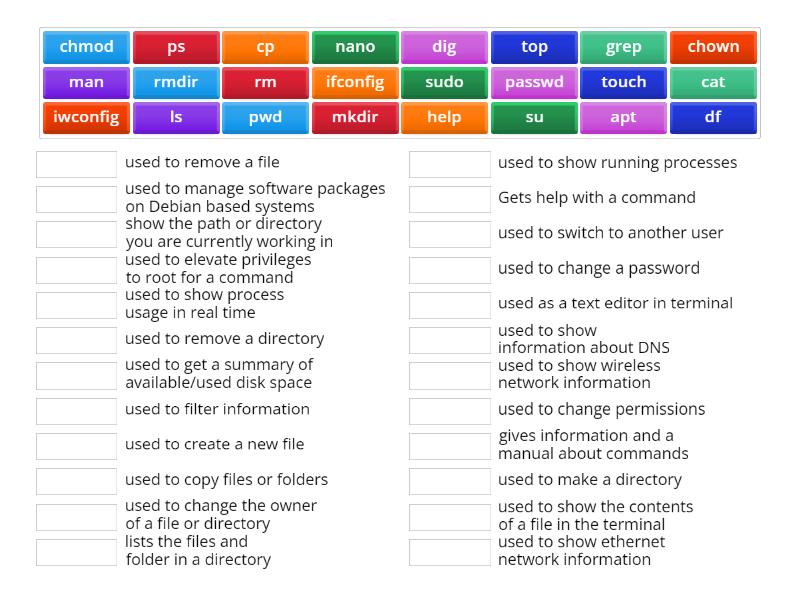
Task: Choose the df tile
Action: tap(713, 117)
